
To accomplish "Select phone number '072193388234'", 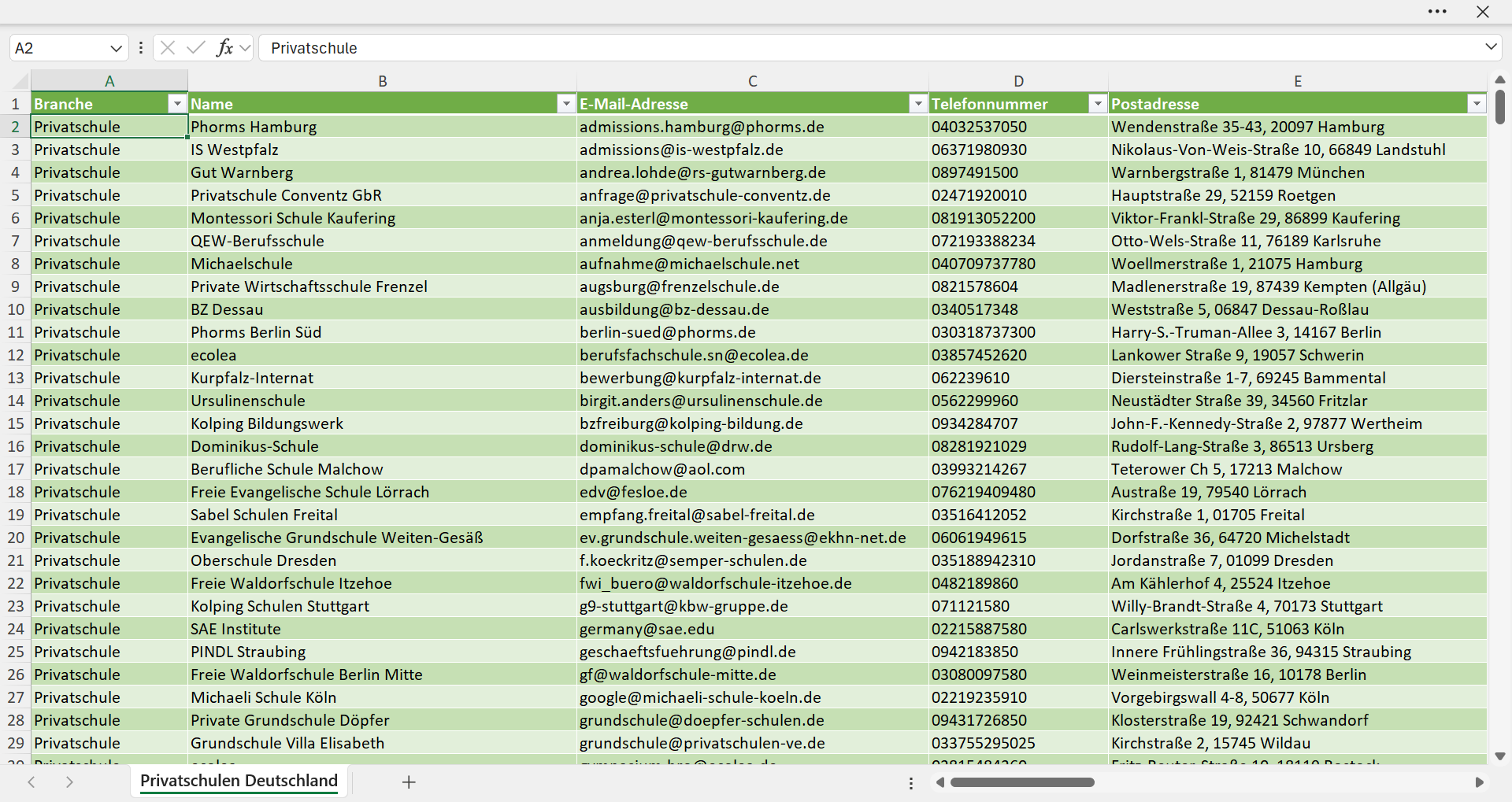I will (1018, 241).
